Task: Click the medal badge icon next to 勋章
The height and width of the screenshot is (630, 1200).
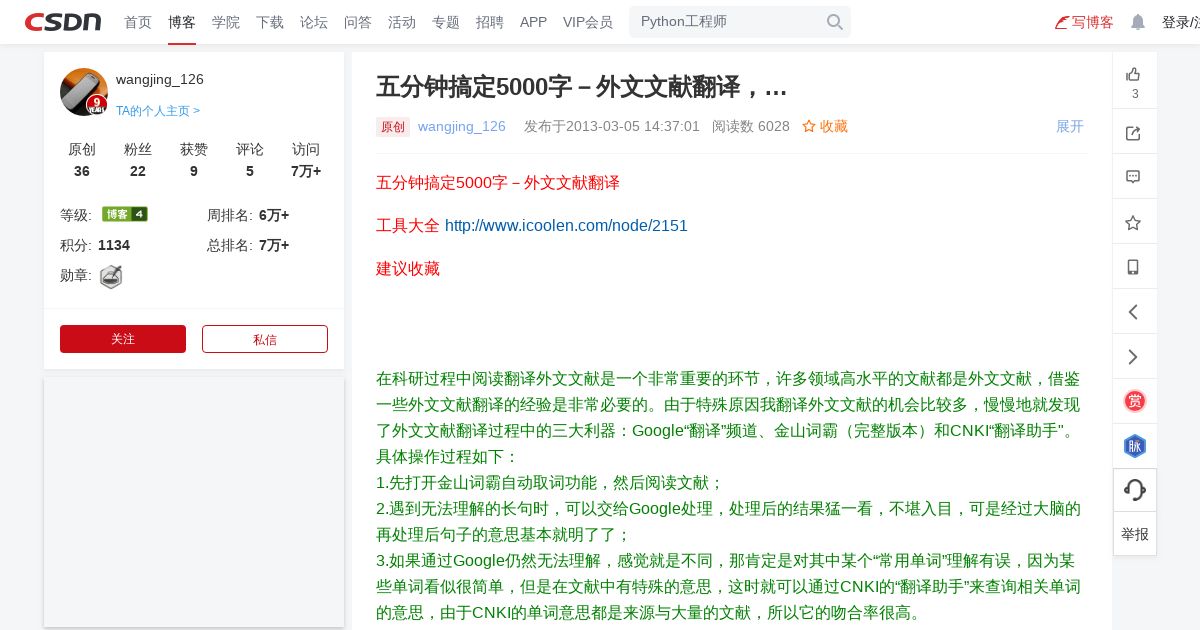Action: pyautogui.click(x=111, y=277)
